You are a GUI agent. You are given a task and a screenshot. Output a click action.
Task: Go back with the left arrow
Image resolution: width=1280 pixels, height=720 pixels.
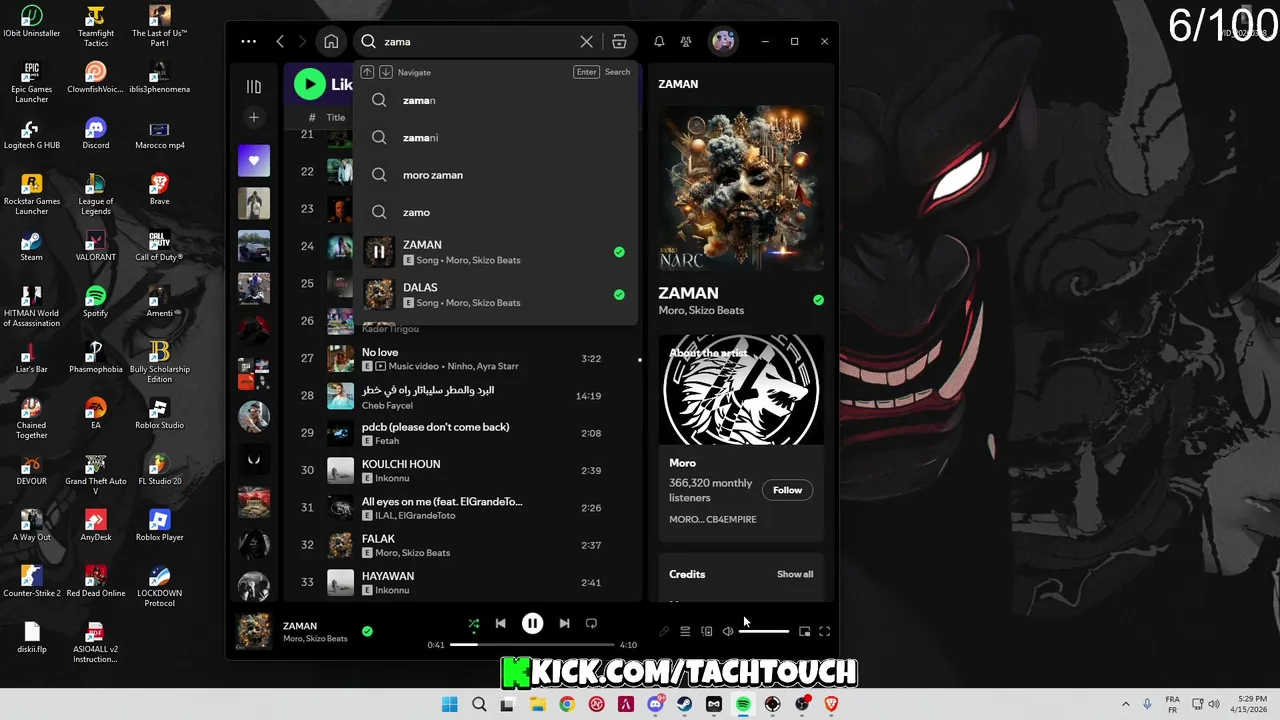click(x=280, y=41)
